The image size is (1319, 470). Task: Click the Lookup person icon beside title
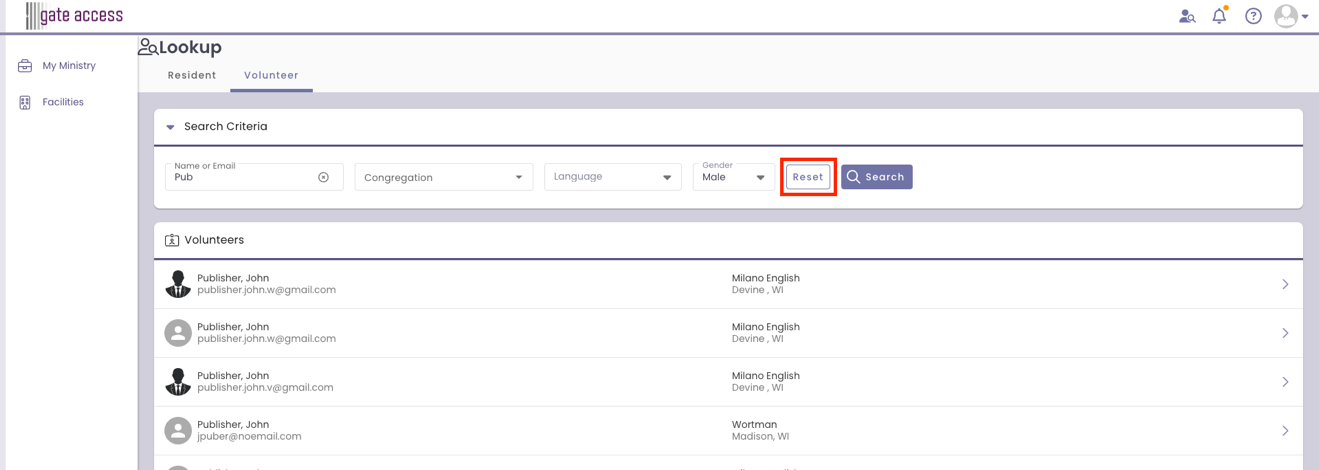click(x=148, y=47)
